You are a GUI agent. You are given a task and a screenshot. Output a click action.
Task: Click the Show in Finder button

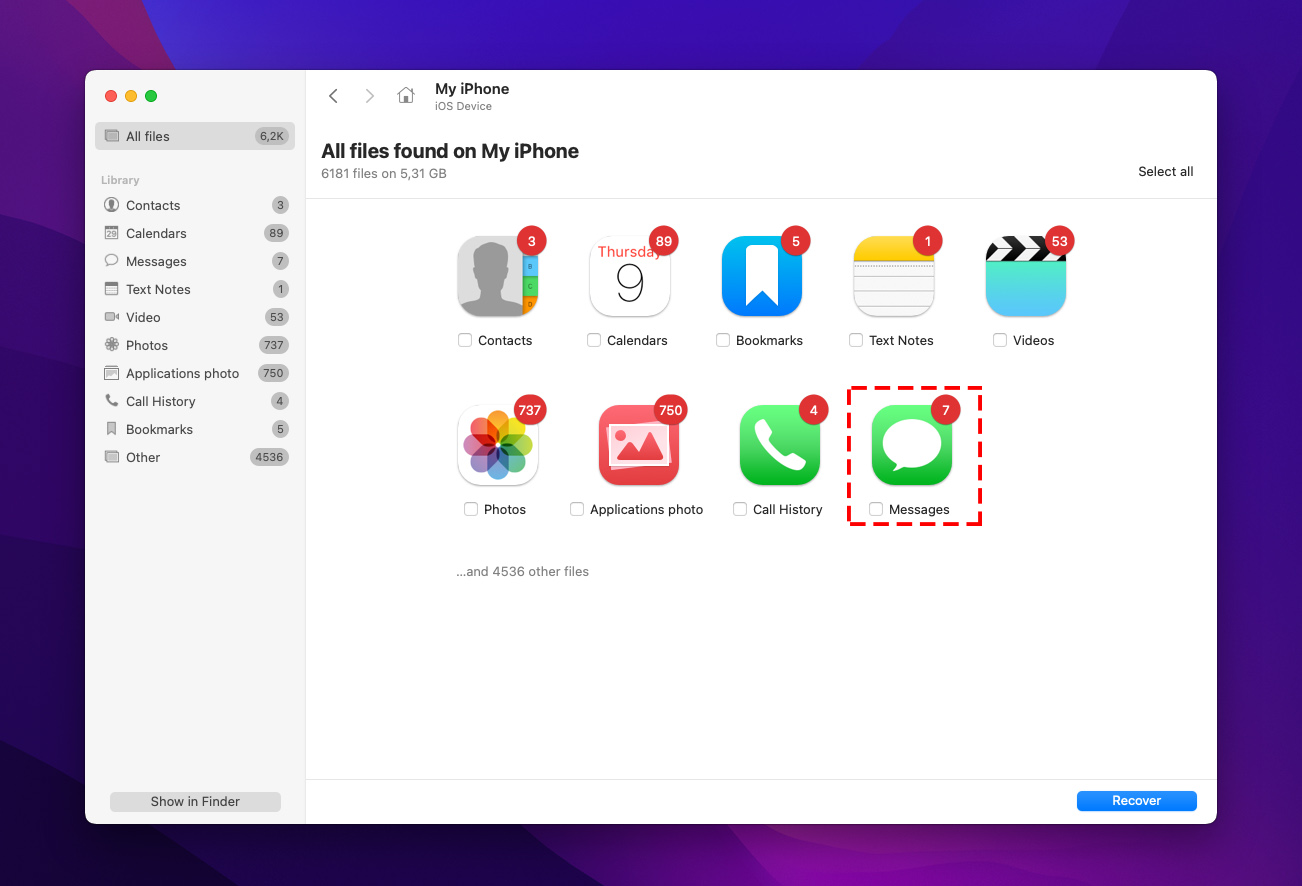195,801
